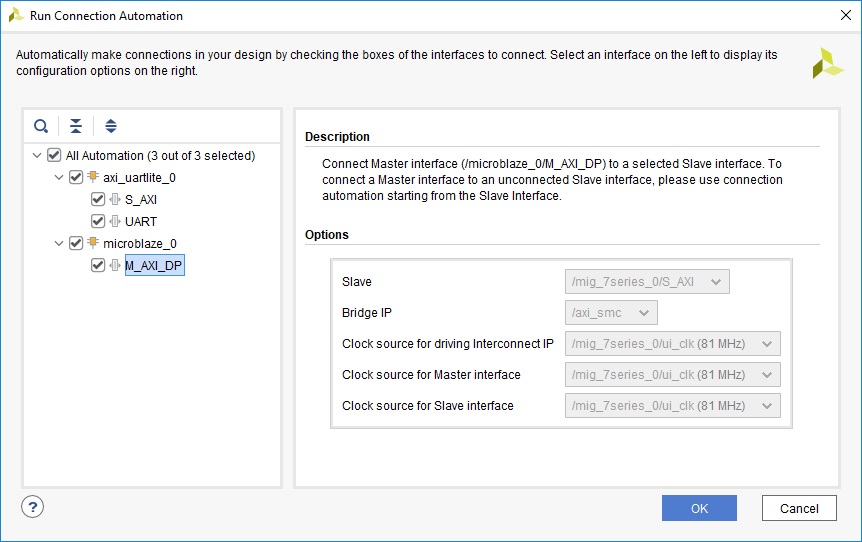
Task: Open Clock source for Master interface dropdown
Action: click(672, 375)
